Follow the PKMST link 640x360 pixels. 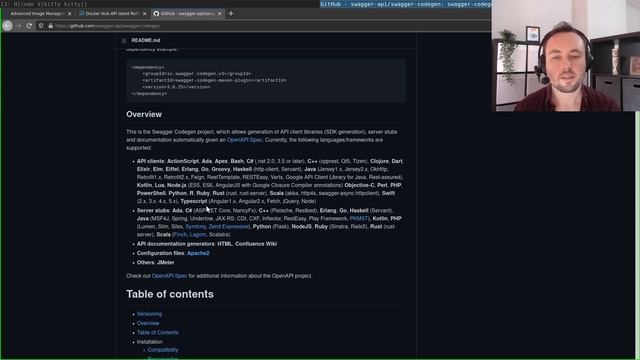pyautogui.click(x=359, y=219)
